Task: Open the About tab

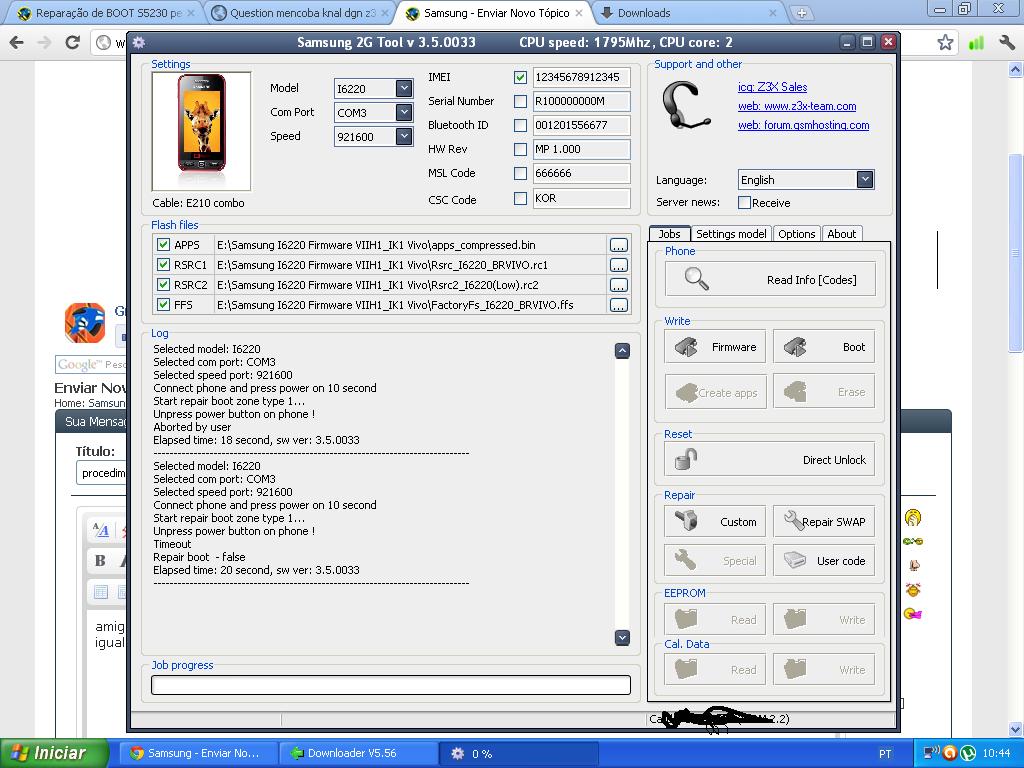Action: pyautogui.click(x=842, y=234)
